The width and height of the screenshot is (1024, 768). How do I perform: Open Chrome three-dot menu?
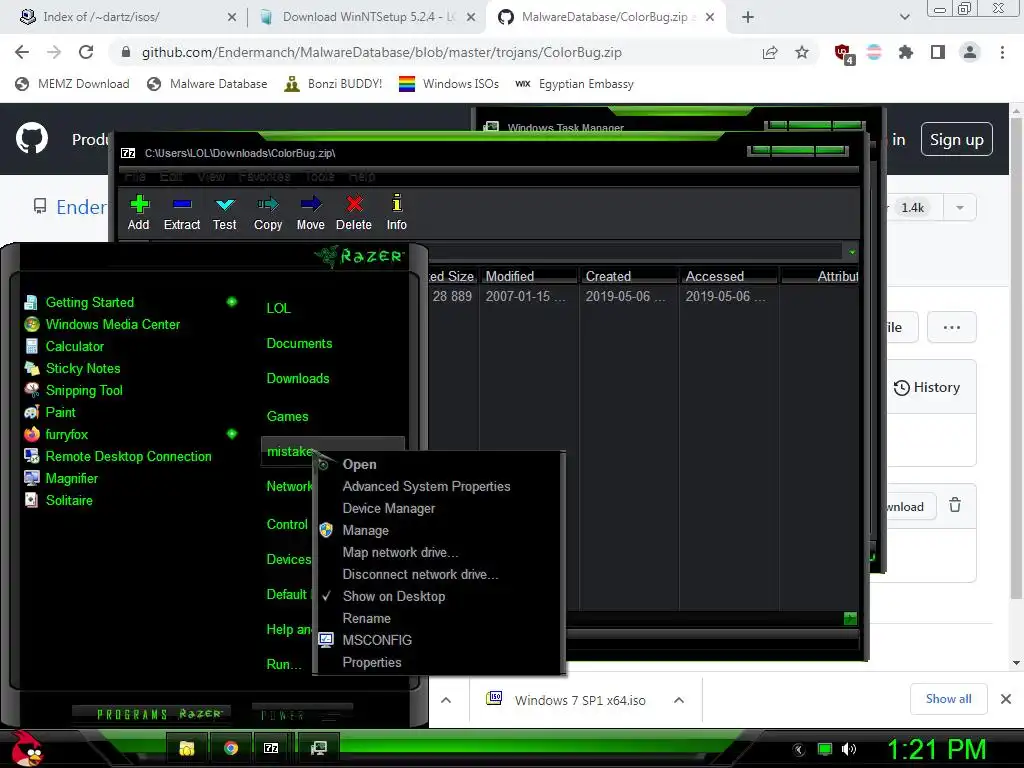pyautogui.click(x=1002, y=52)
